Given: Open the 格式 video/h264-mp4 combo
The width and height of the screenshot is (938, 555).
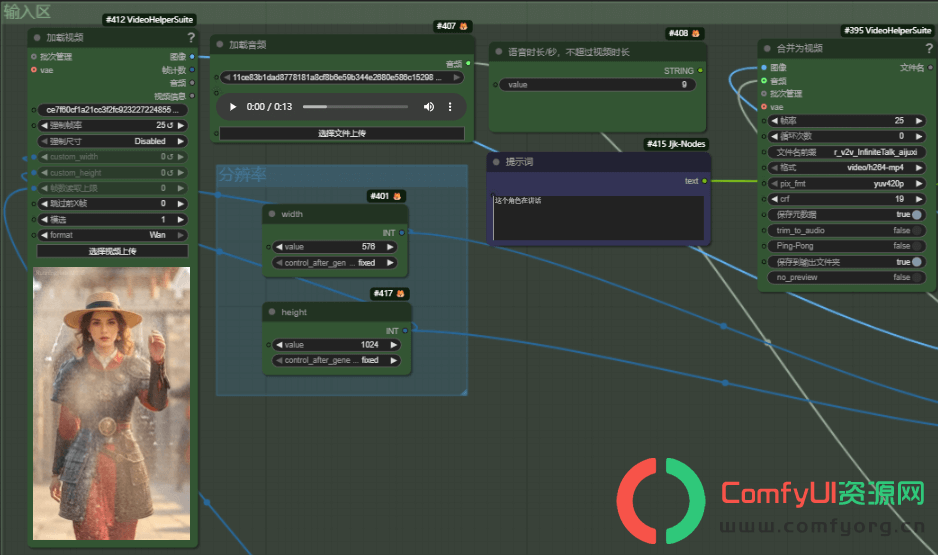Looking at the screenshot, I should coord(846,167).
